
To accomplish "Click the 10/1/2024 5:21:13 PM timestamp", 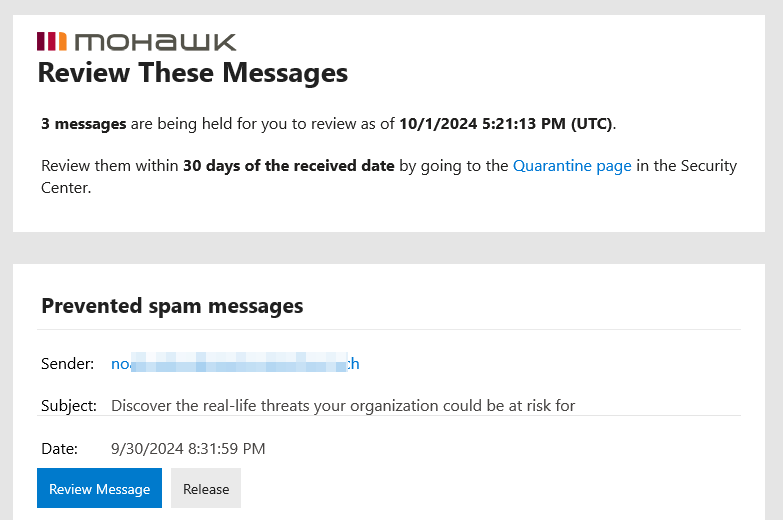I will point(505,124).
